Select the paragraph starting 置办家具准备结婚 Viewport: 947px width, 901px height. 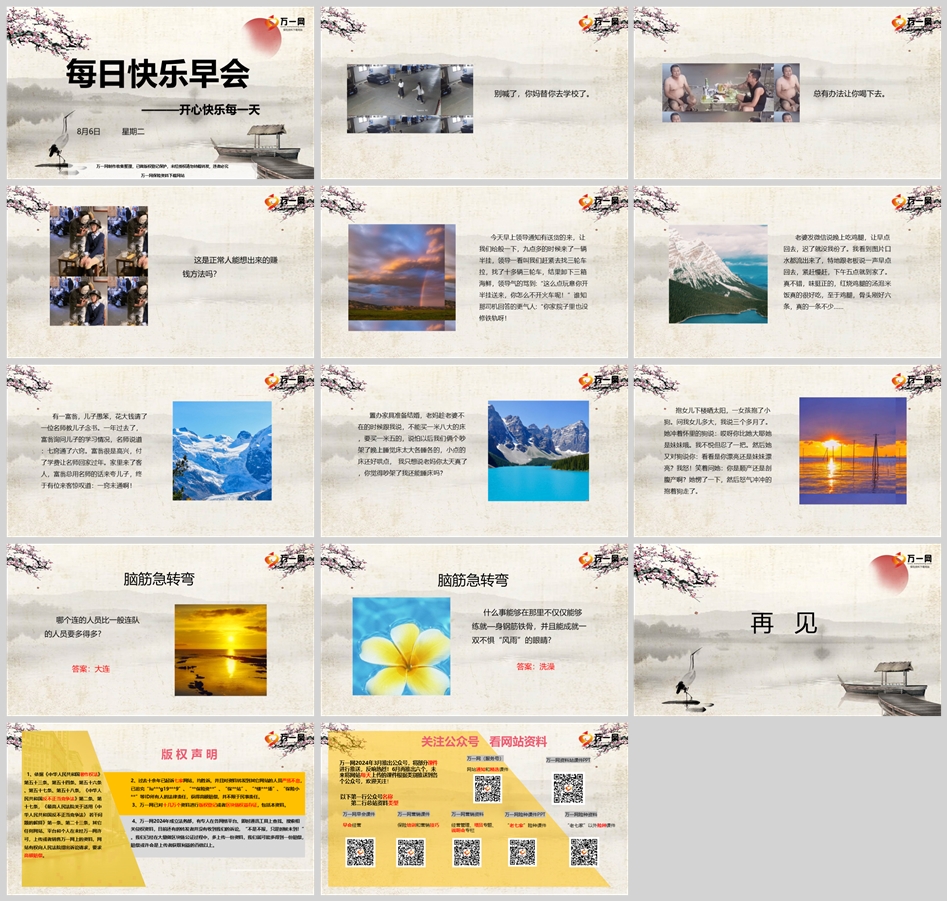412,444
